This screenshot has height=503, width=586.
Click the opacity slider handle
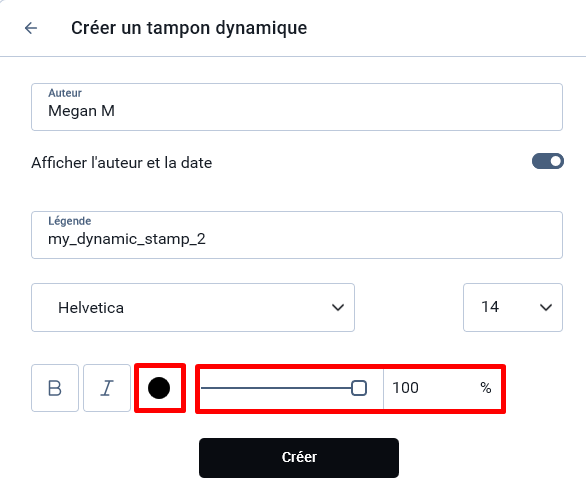(x=359, y=388)
